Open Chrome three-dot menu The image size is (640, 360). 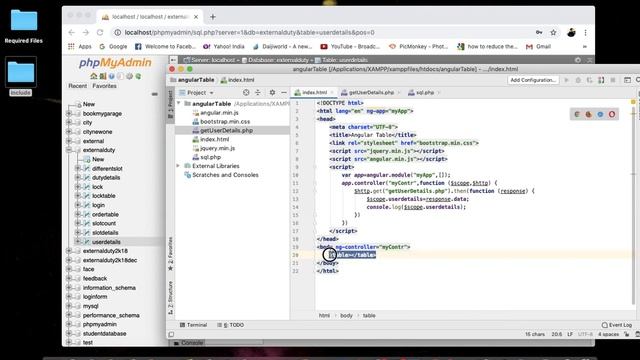point(585,32)
